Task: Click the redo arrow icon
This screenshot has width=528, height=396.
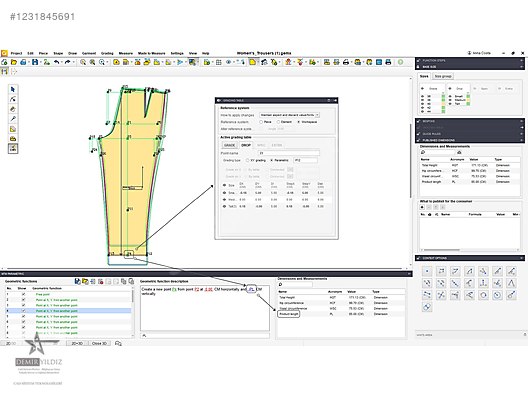Action: pos(67,62)
